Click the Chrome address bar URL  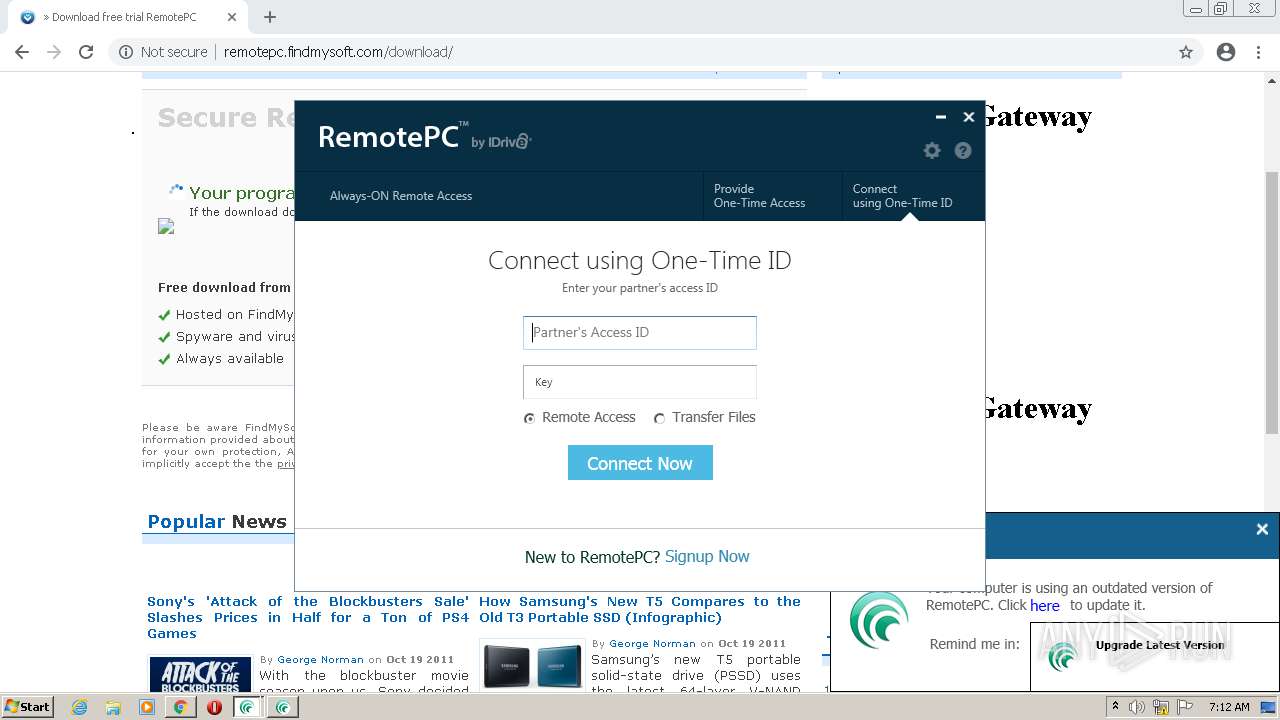tap(338, 52)
